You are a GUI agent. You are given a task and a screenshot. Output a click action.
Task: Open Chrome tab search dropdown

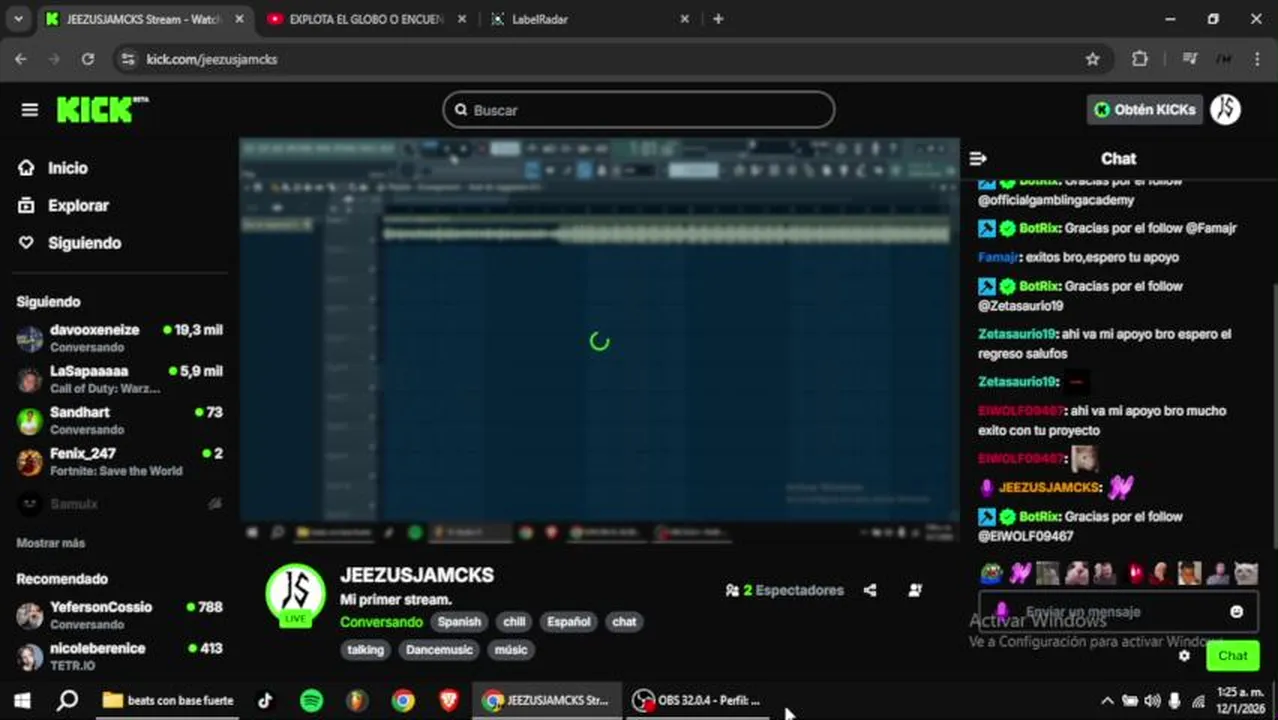18,19
